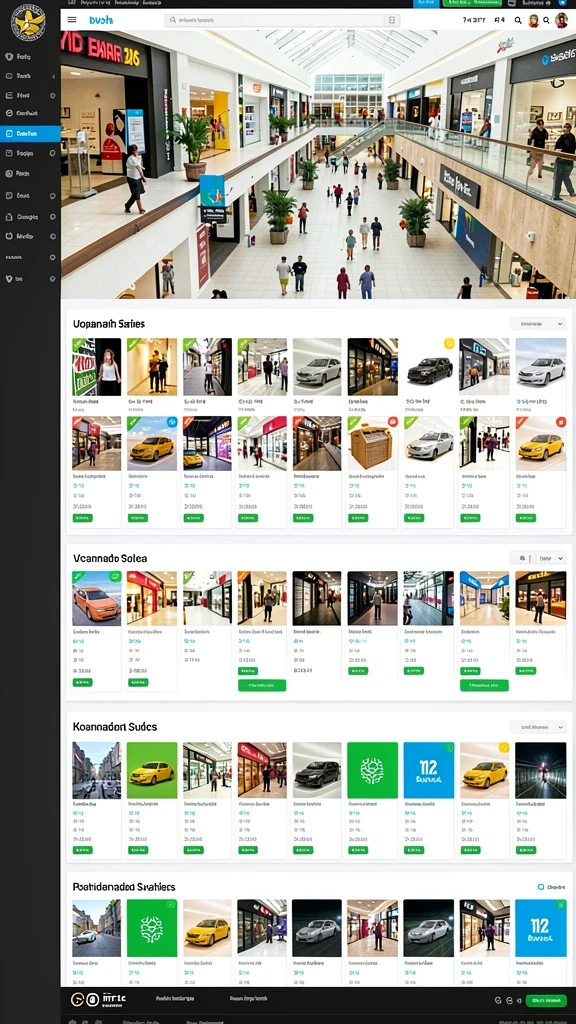The height and width of the screenshot is (1024, 576).
Task: Click the green button under the yellow taxi card with the blue badge
Action: [138, 518]
